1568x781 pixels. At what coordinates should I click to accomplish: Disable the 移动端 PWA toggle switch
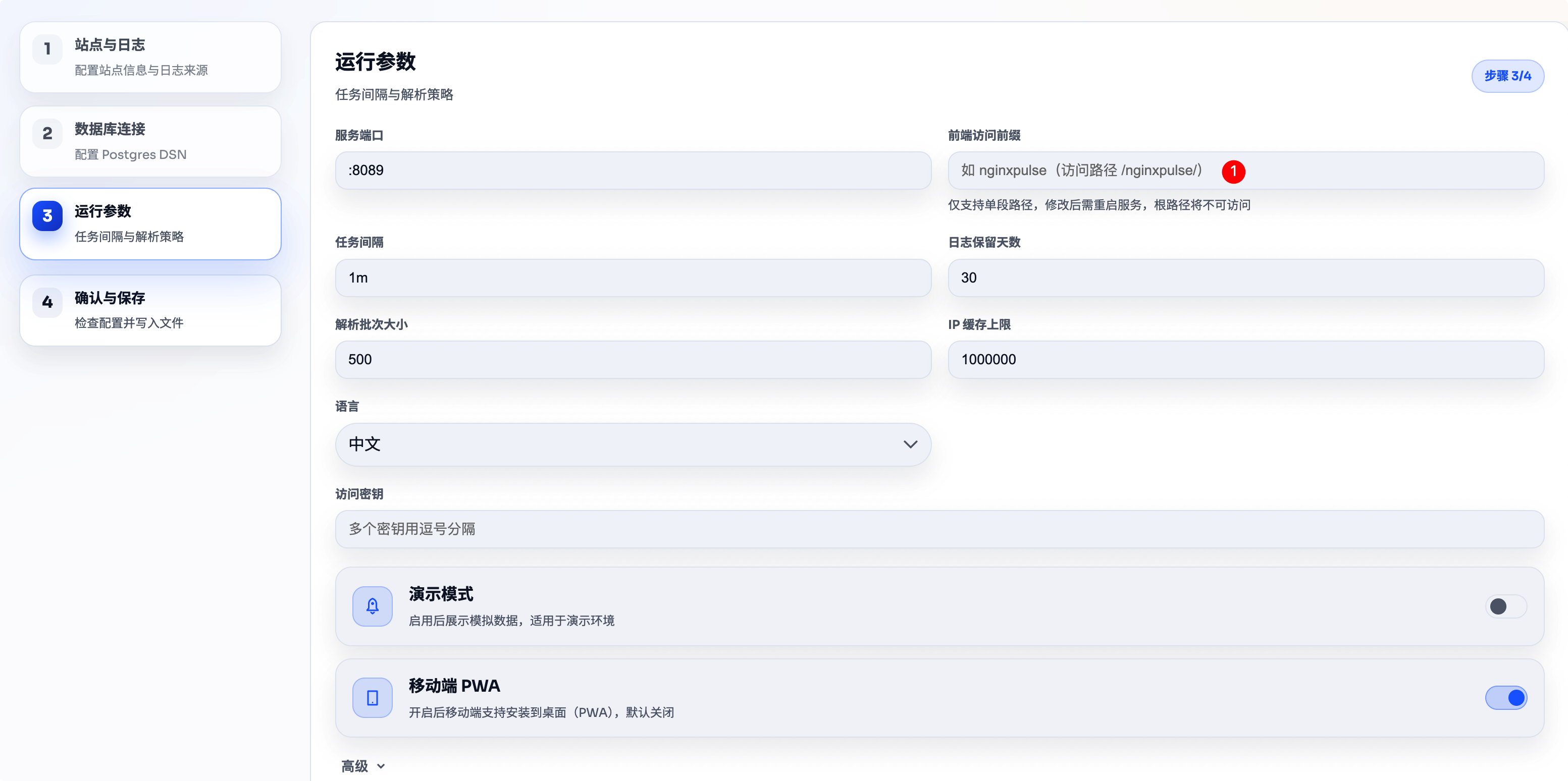coord(1505,698)
